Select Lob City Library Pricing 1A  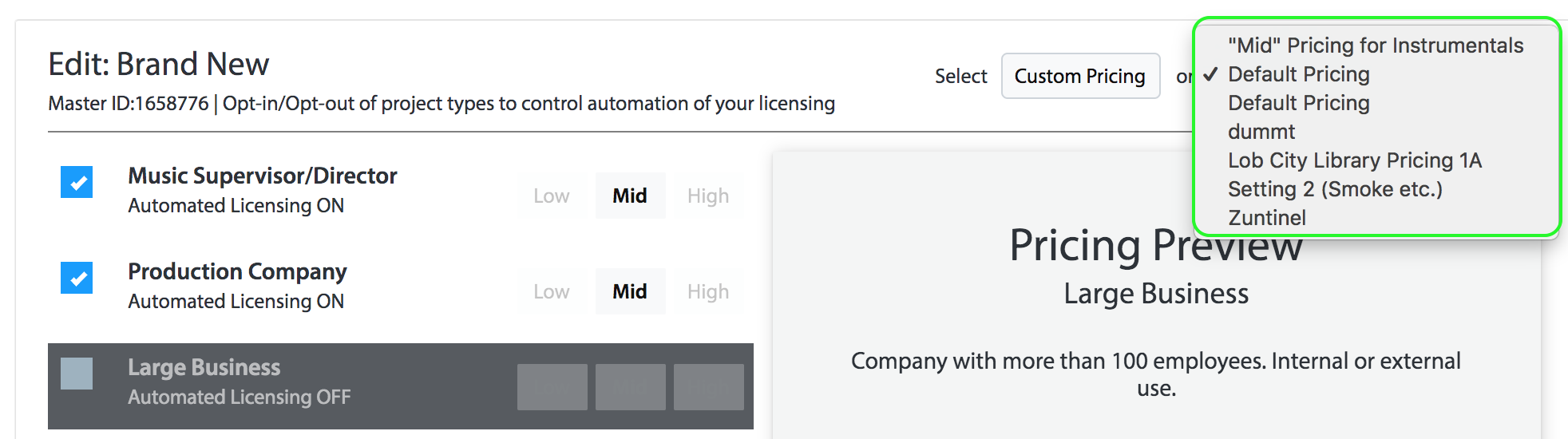[x=1354, y=160]
